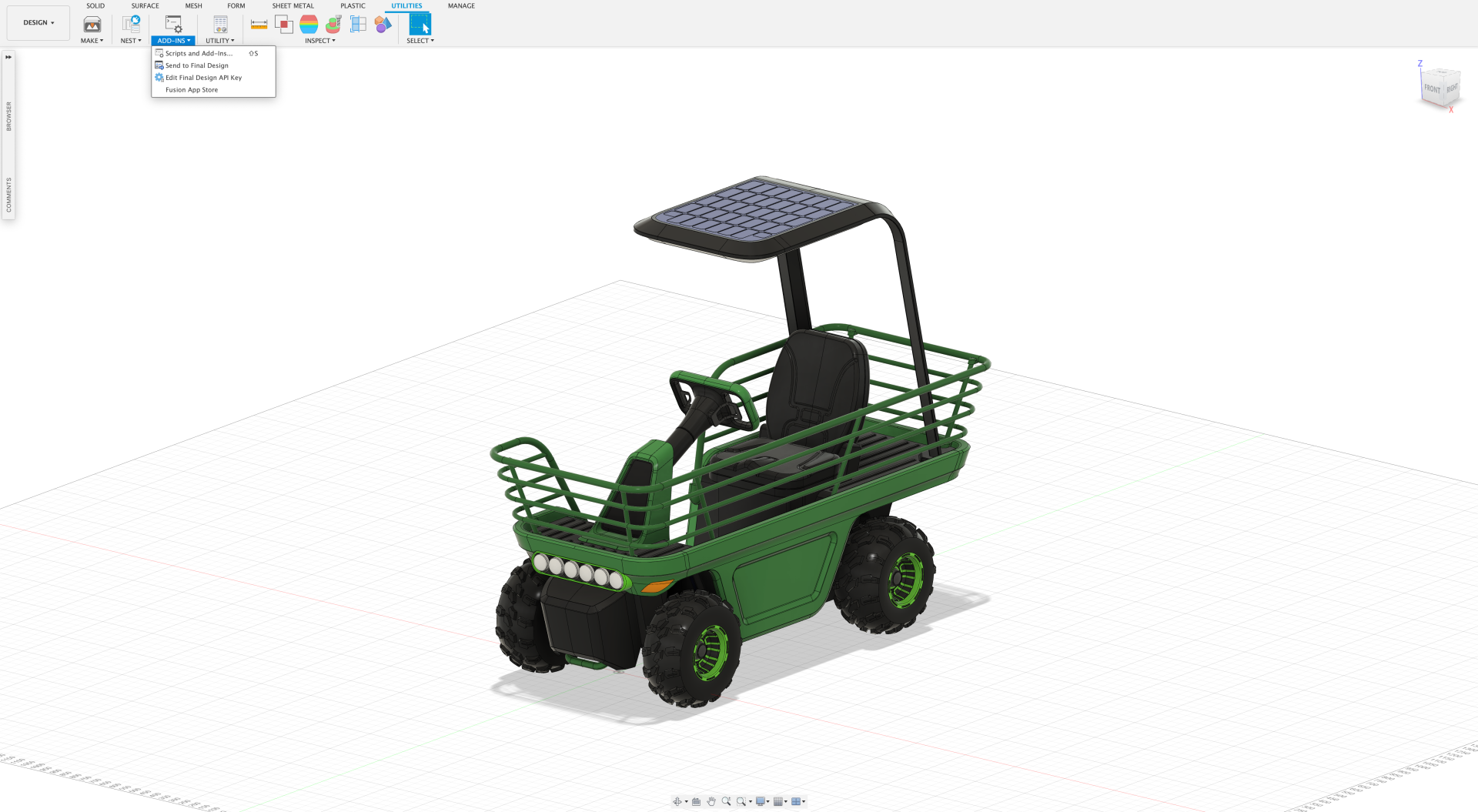Select the Zoom Window tool
Screen dimensions: 1478x812
pyautogui.click(x=741, y=801)
